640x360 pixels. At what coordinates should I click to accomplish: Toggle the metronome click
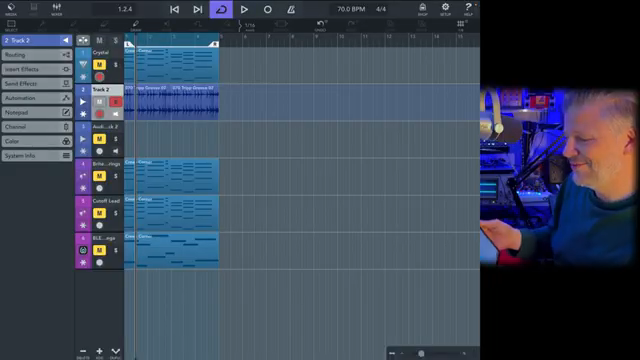click(291, 9)
